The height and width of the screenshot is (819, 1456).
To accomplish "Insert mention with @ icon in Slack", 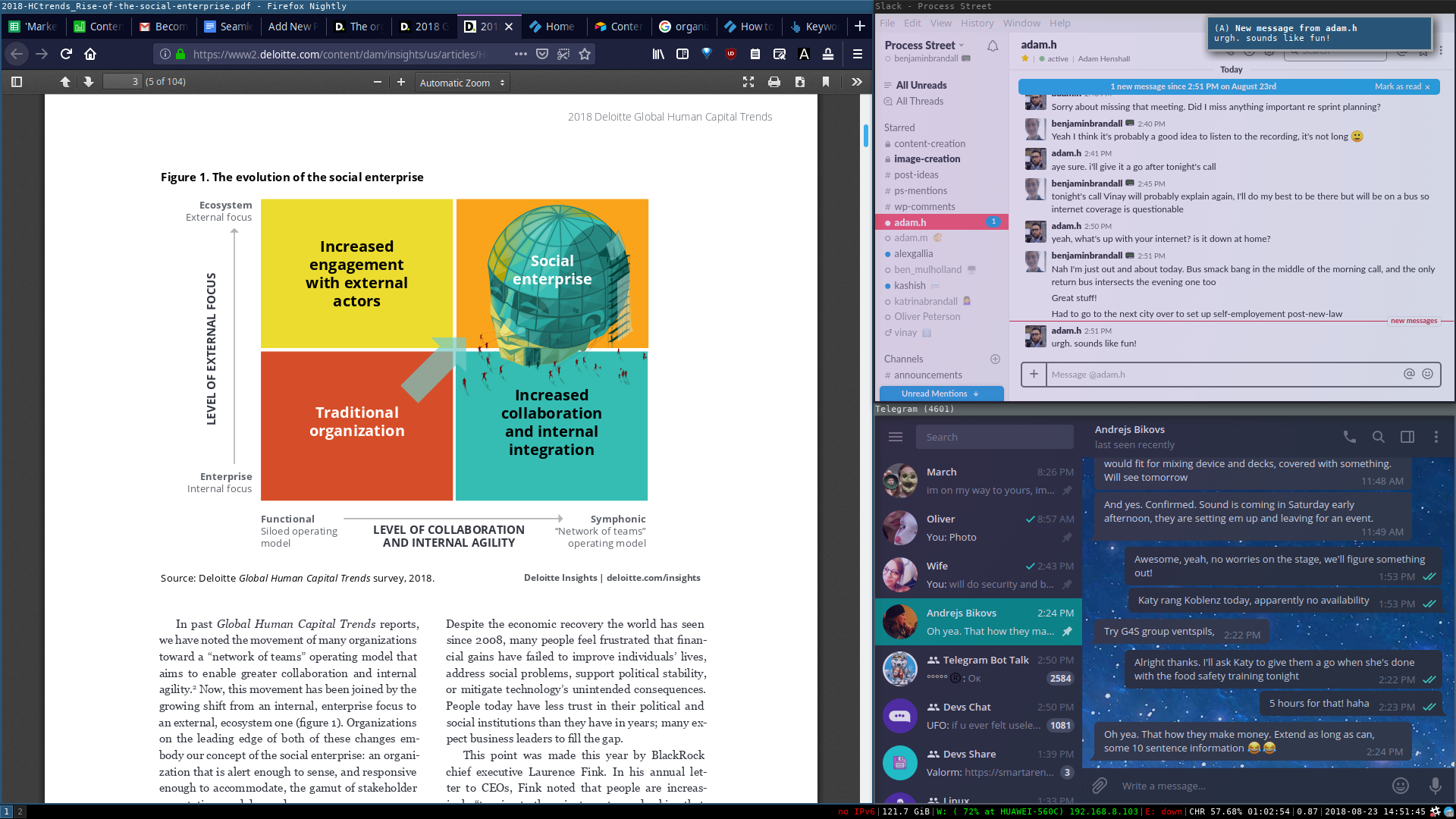I will [x=1409, y=373].
